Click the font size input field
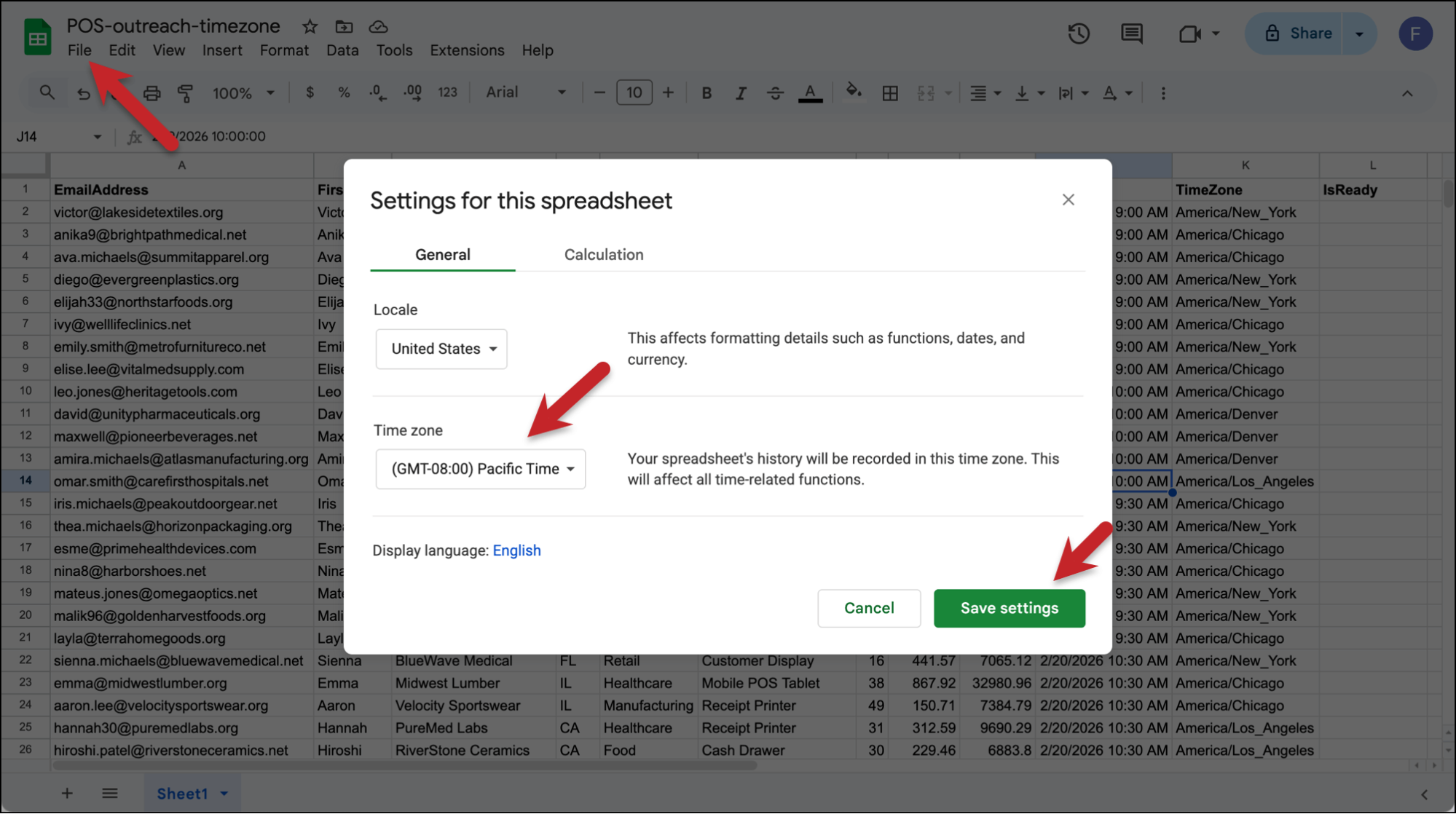Image resolution: width=1456 pixels, height=814 pixels. point(634,92)
